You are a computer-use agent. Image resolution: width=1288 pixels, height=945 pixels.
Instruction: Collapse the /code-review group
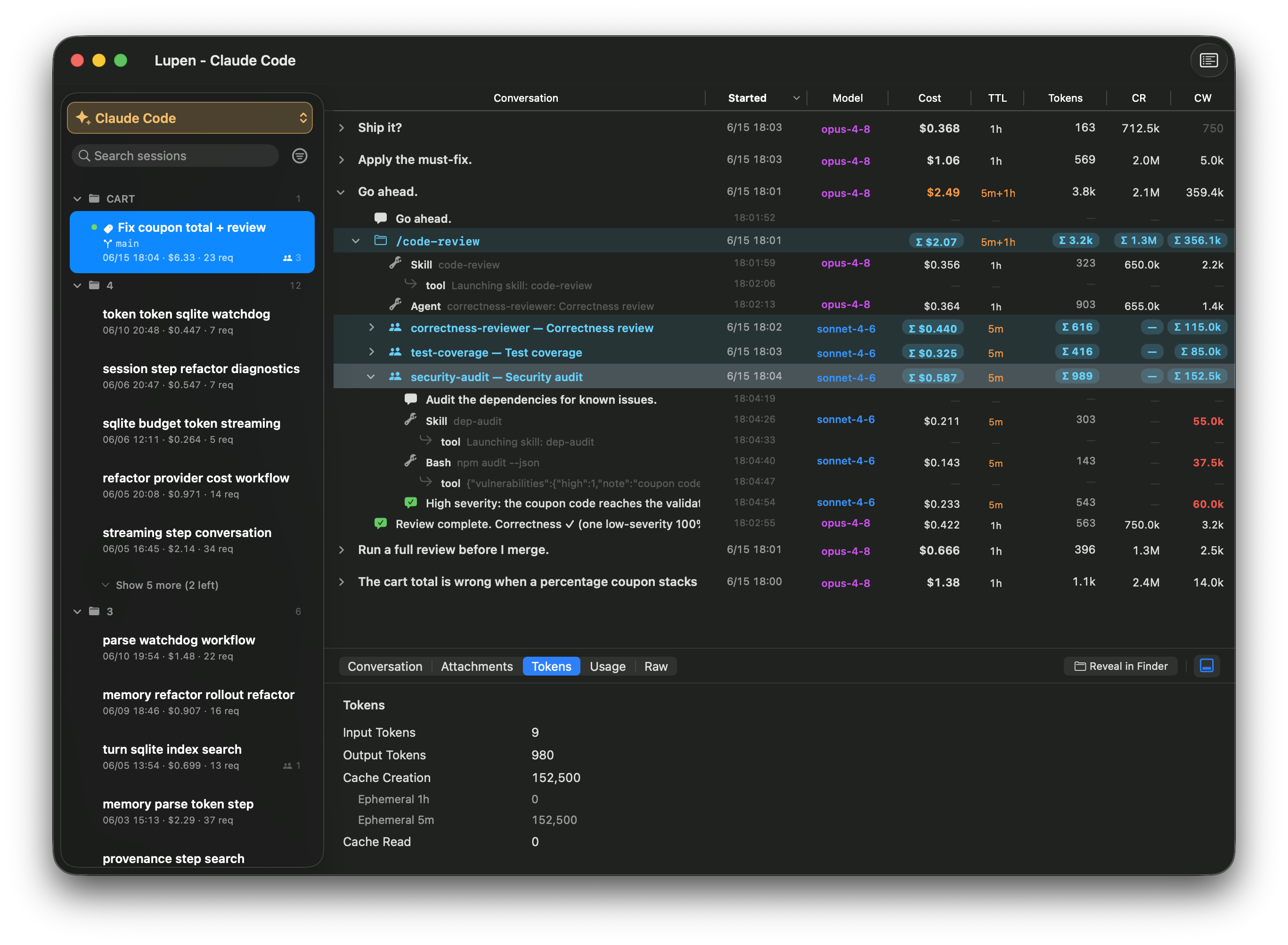[x=356, y=241]
